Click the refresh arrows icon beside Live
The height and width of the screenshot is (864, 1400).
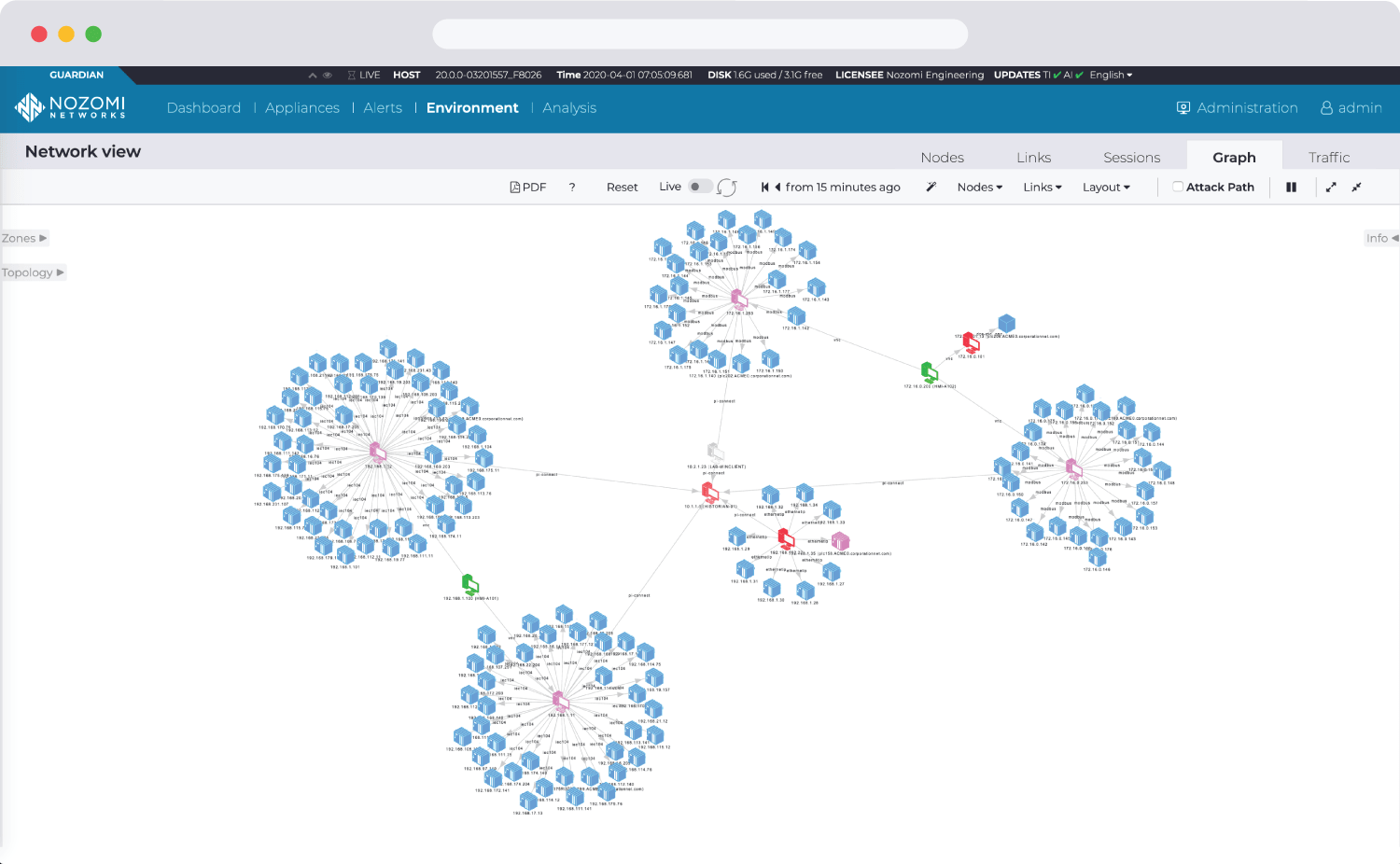(x=727, y=188)
